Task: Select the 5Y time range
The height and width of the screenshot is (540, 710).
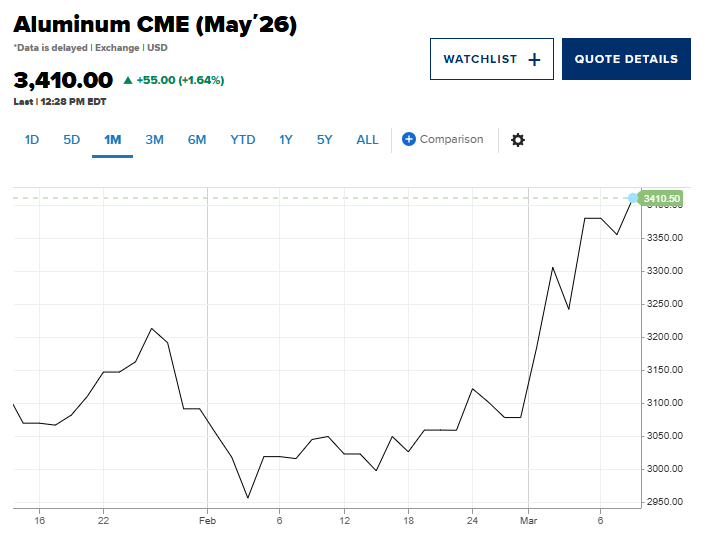Action: (x=325, y=140)
